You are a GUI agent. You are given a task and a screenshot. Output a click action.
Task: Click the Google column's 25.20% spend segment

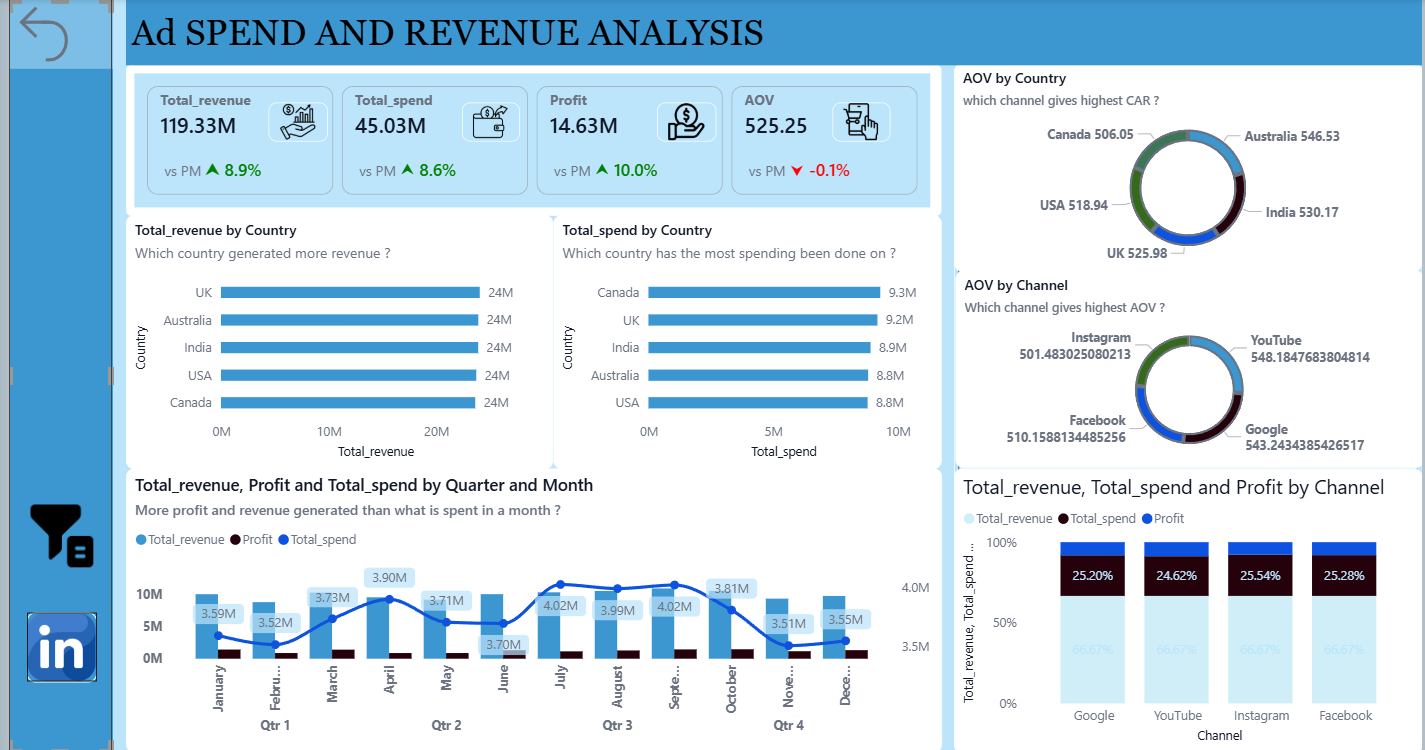tap(1093, 576)
